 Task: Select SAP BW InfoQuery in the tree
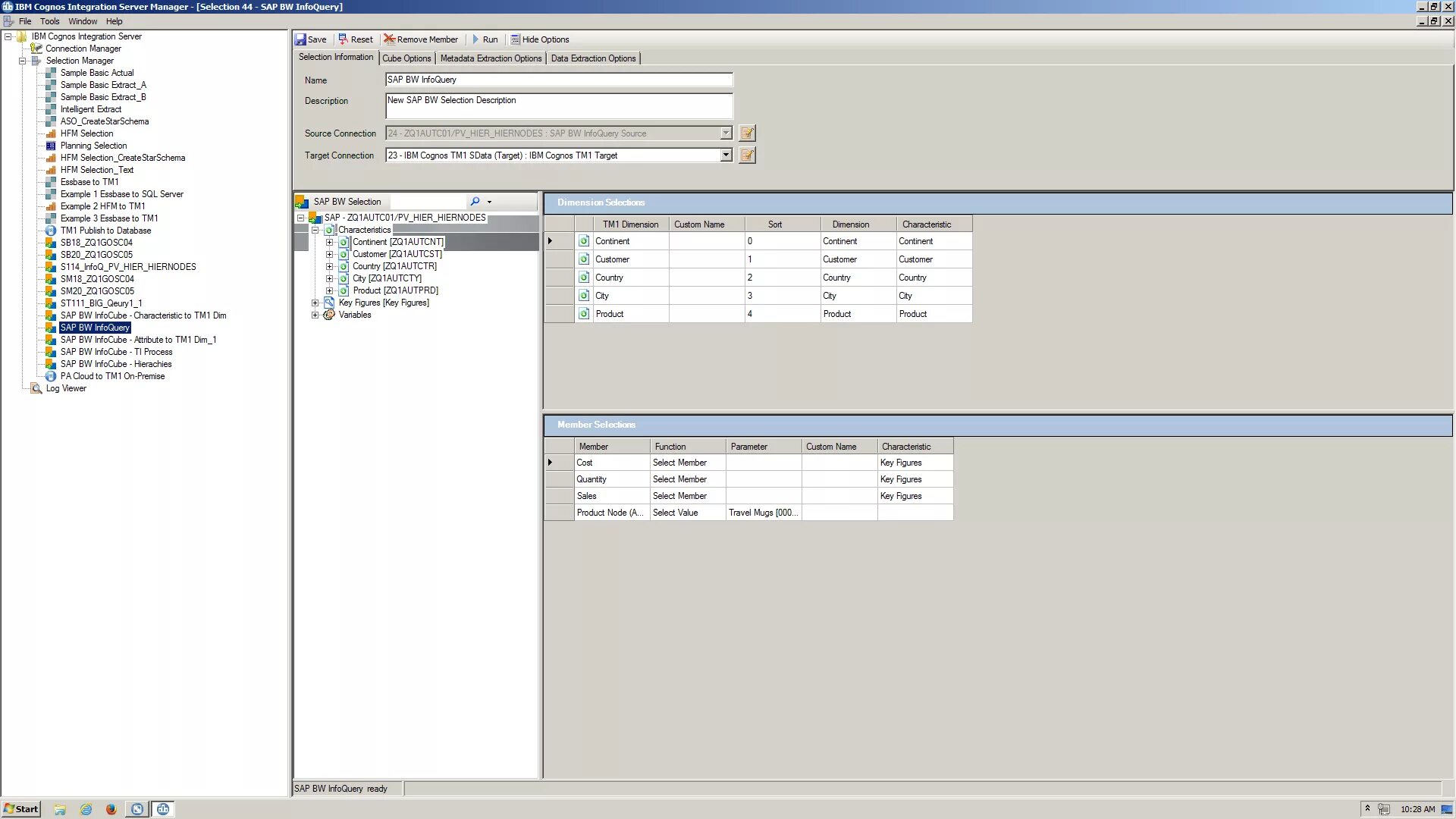pos(94,327)
